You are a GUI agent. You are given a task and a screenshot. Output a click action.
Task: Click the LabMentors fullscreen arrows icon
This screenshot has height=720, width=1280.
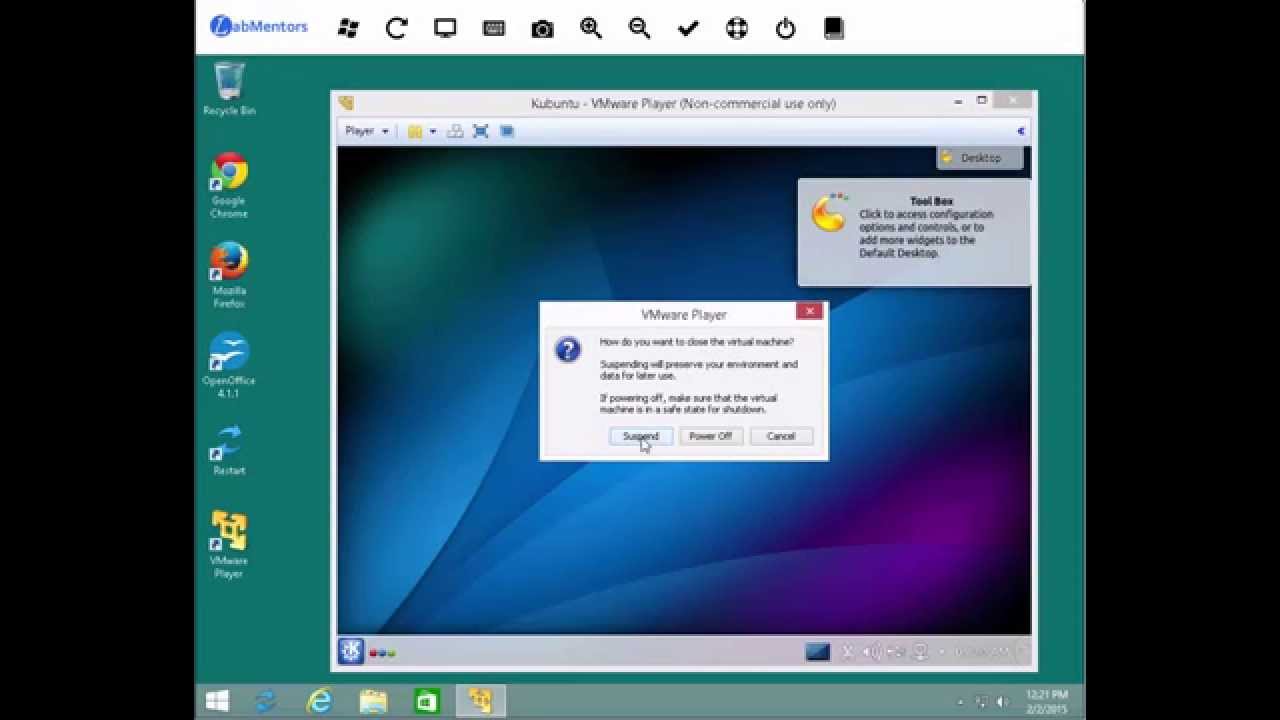click(737, 28)
